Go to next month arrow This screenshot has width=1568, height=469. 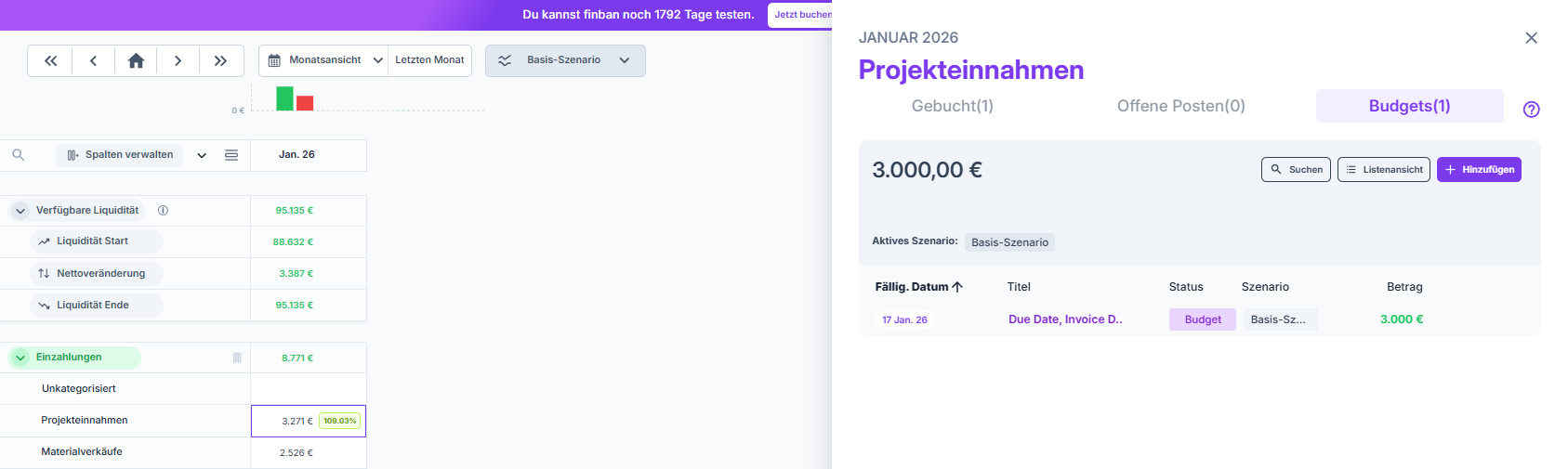pos(178,60)
